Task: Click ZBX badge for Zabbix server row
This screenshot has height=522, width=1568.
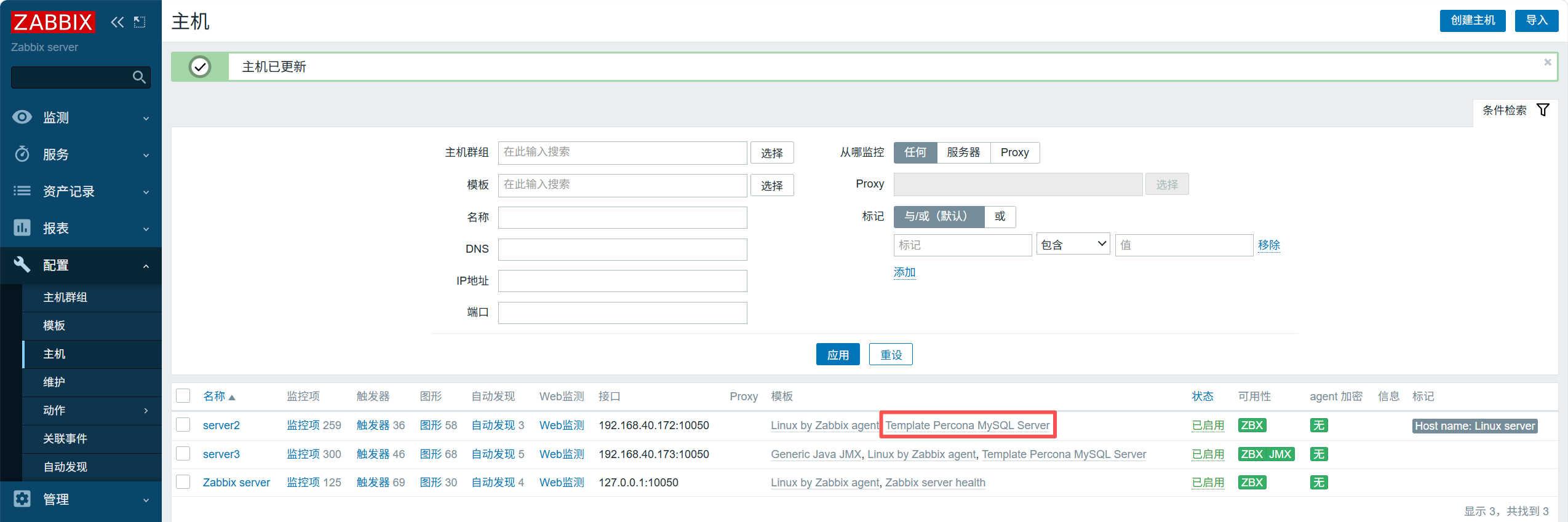Action: (x=1252, y=483)
